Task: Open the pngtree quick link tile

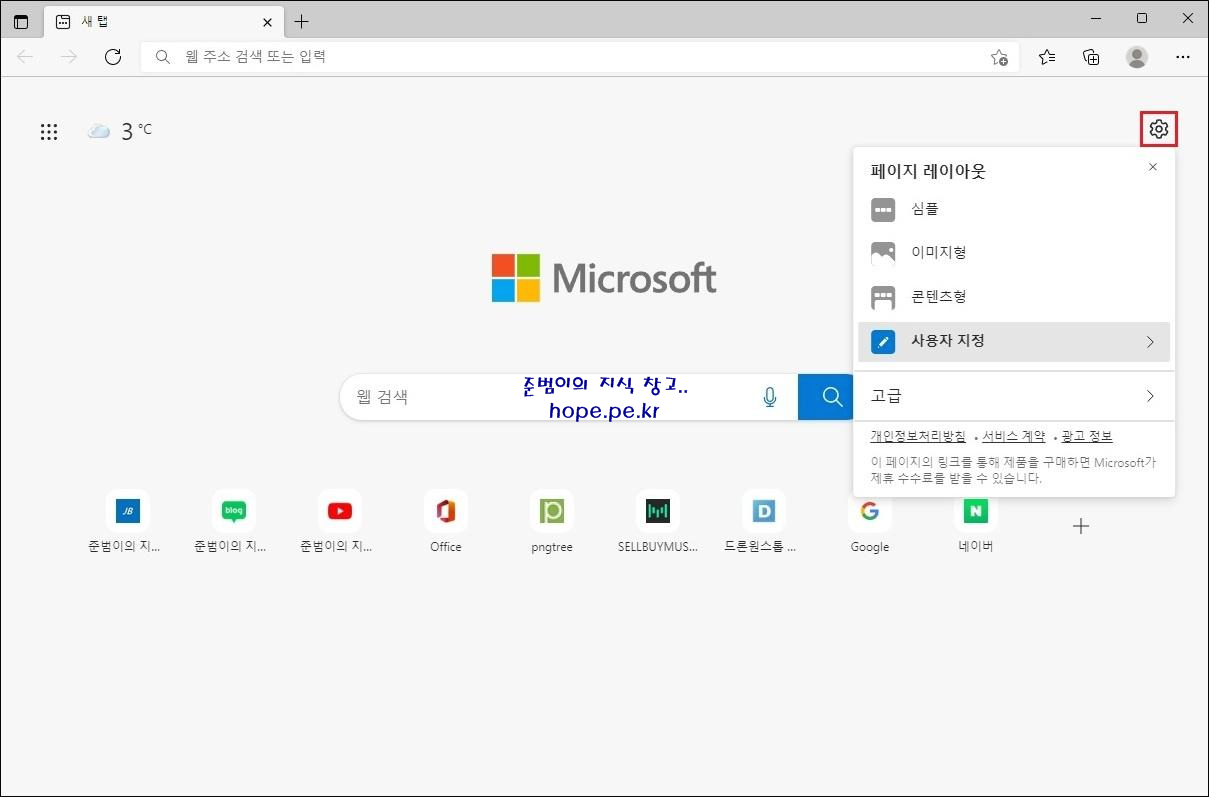Action: [x=552, y=512]
